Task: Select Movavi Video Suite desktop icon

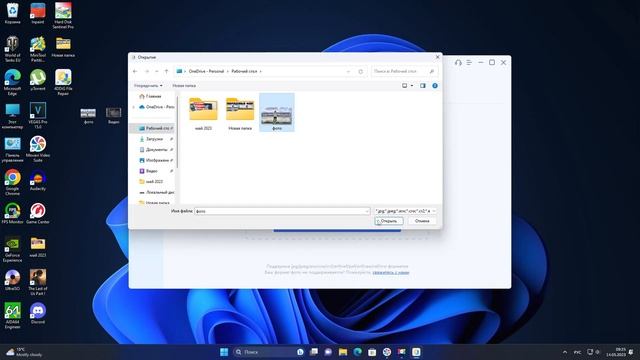Action: (38, 149)
